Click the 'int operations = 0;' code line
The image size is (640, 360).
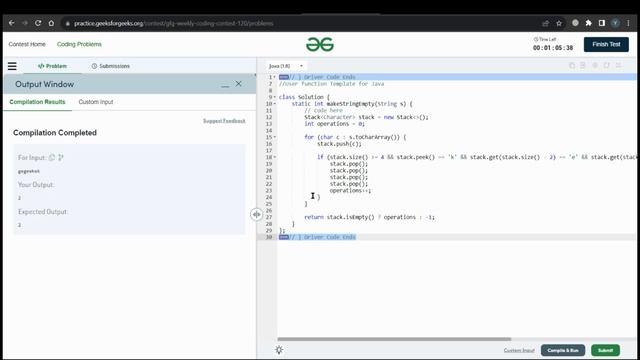334,124
